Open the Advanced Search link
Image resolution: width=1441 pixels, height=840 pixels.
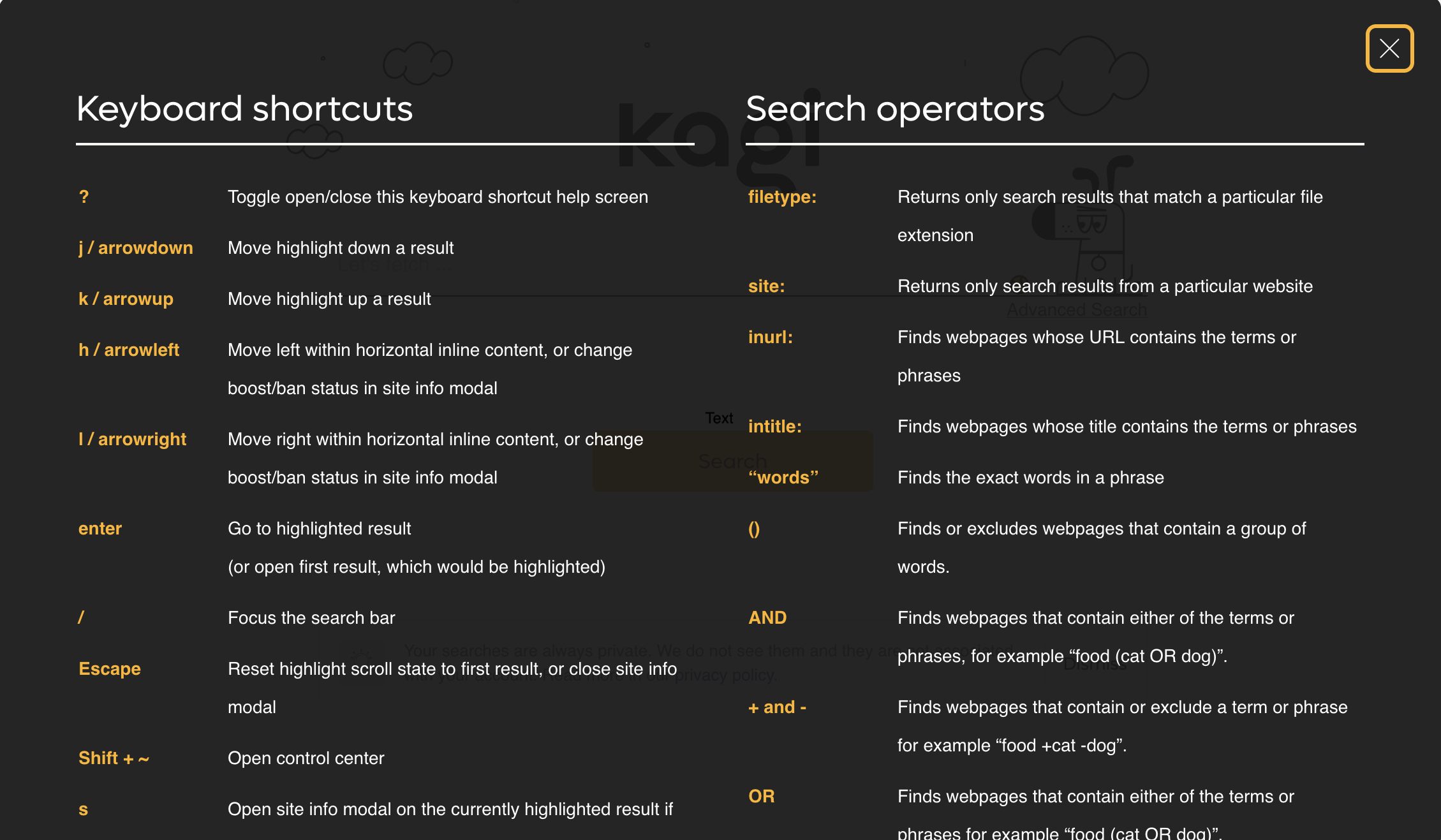click(1076, 310)
